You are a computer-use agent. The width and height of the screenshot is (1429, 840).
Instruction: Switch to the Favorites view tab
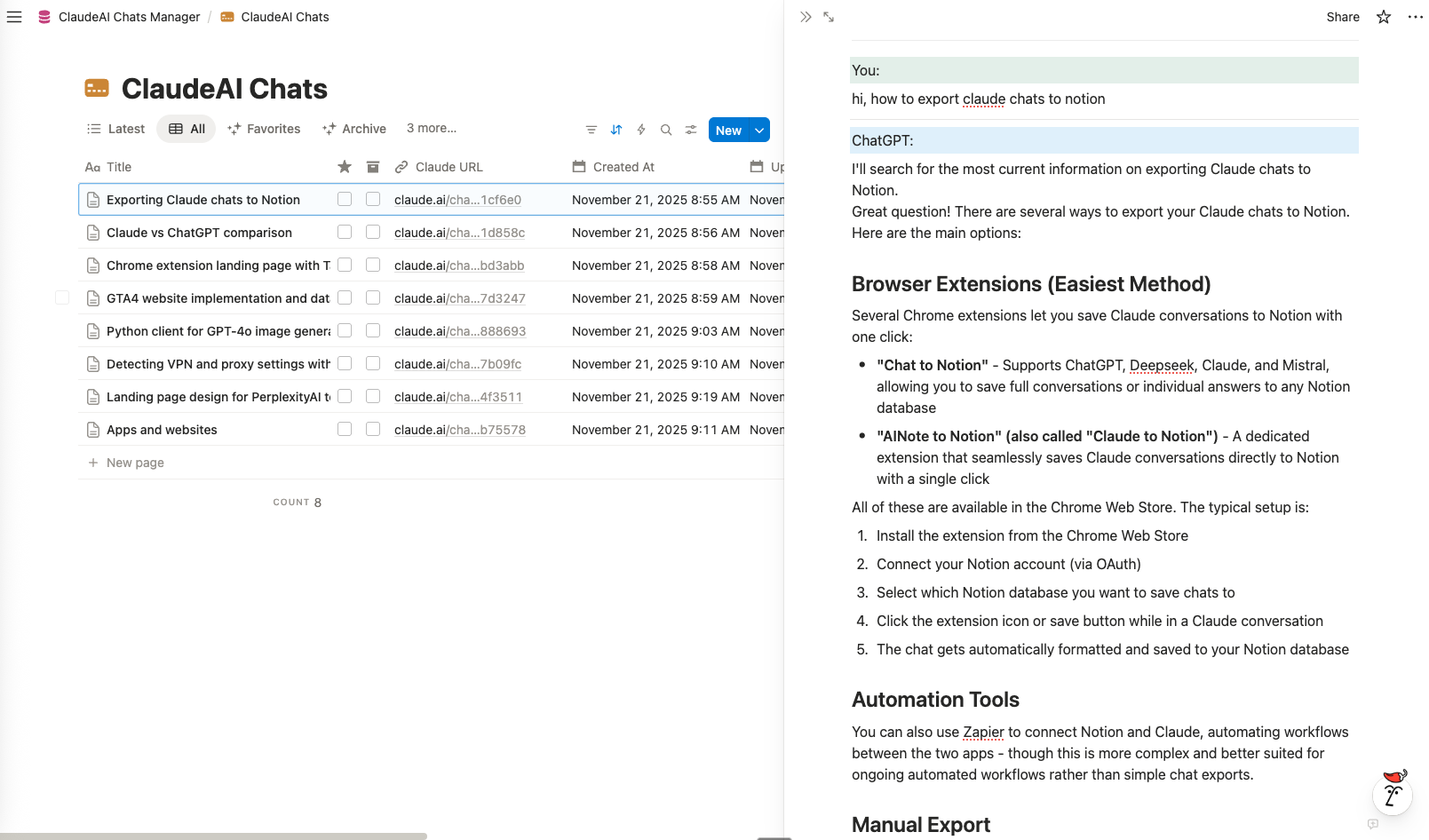[264, 129]
